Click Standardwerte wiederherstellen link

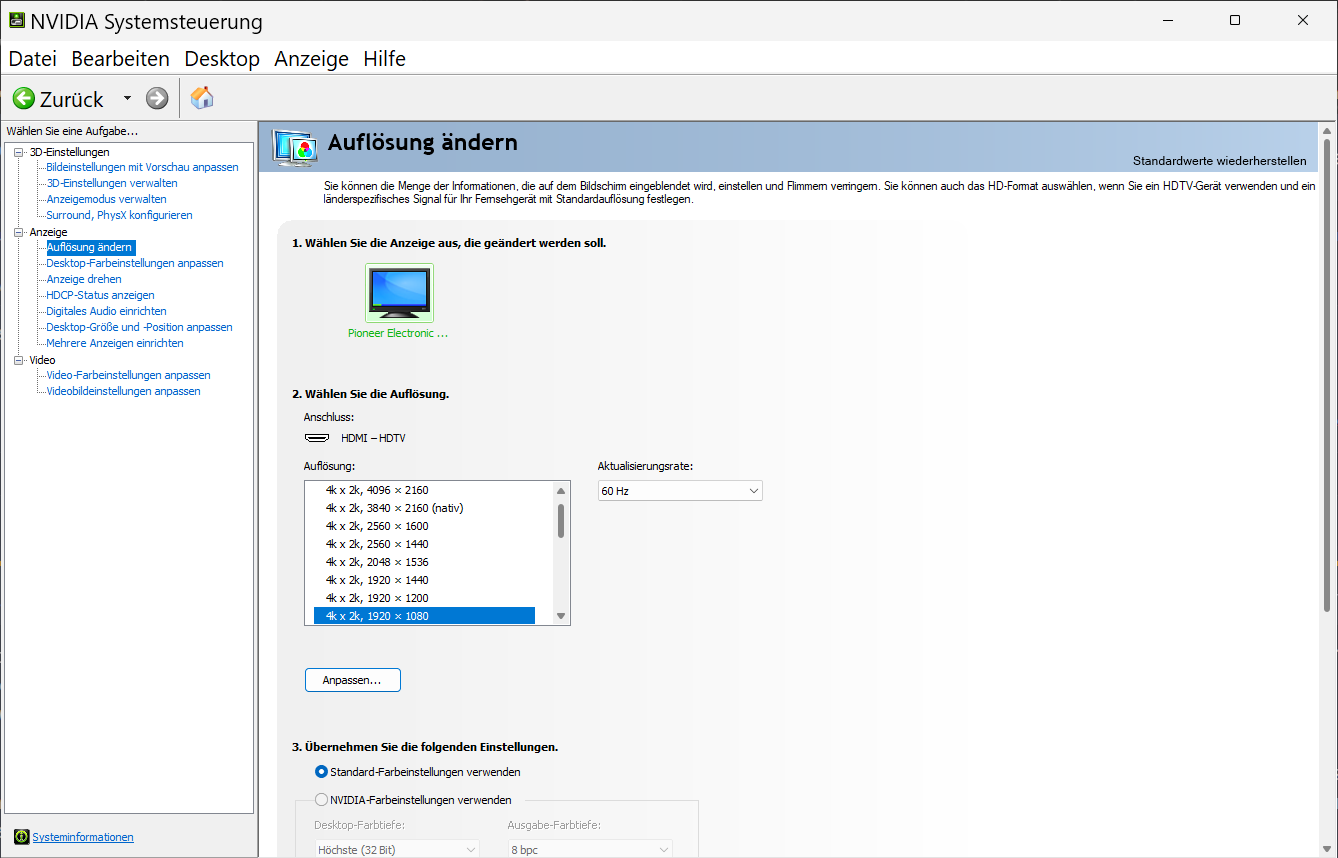tap(1220, 161)
